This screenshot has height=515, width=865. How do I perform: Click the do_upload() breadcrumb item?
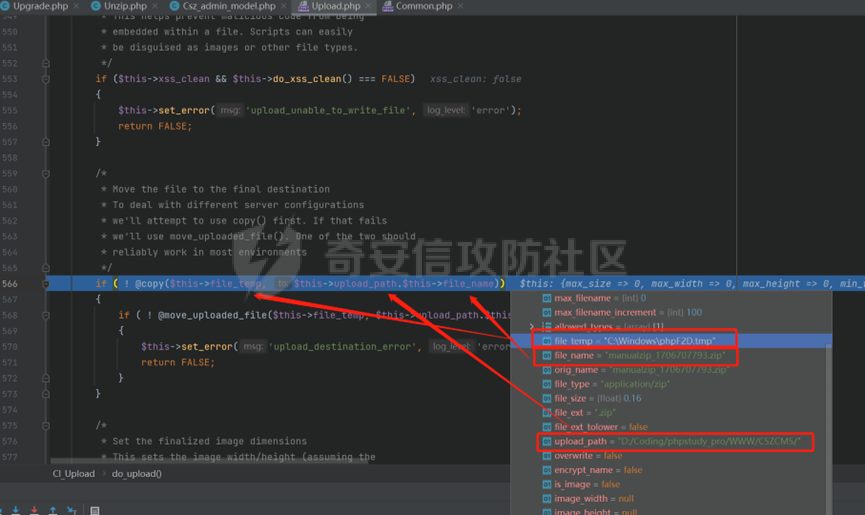(136, 473)
